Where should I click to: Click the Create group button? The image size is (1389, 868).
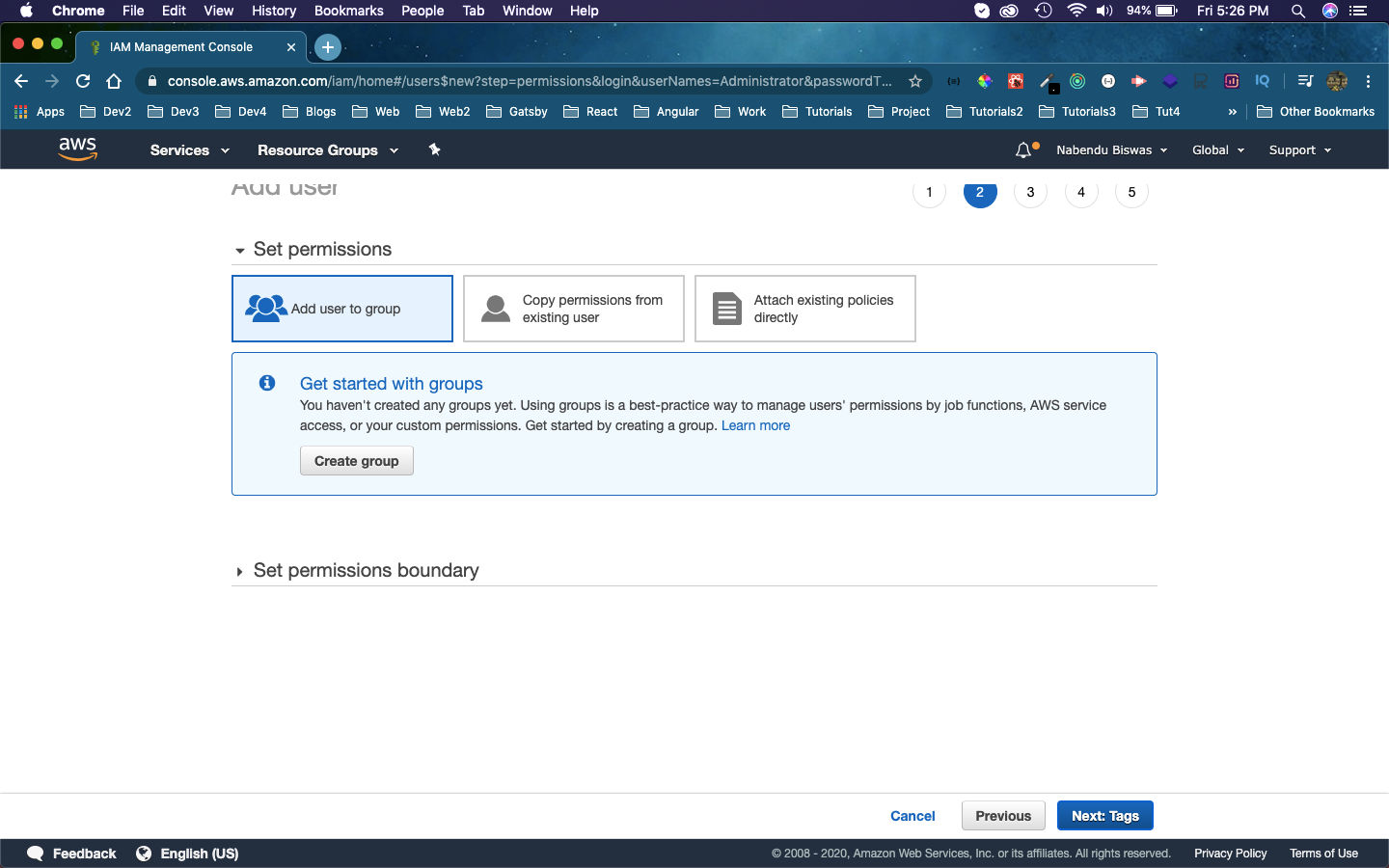(x=357, y=461)
